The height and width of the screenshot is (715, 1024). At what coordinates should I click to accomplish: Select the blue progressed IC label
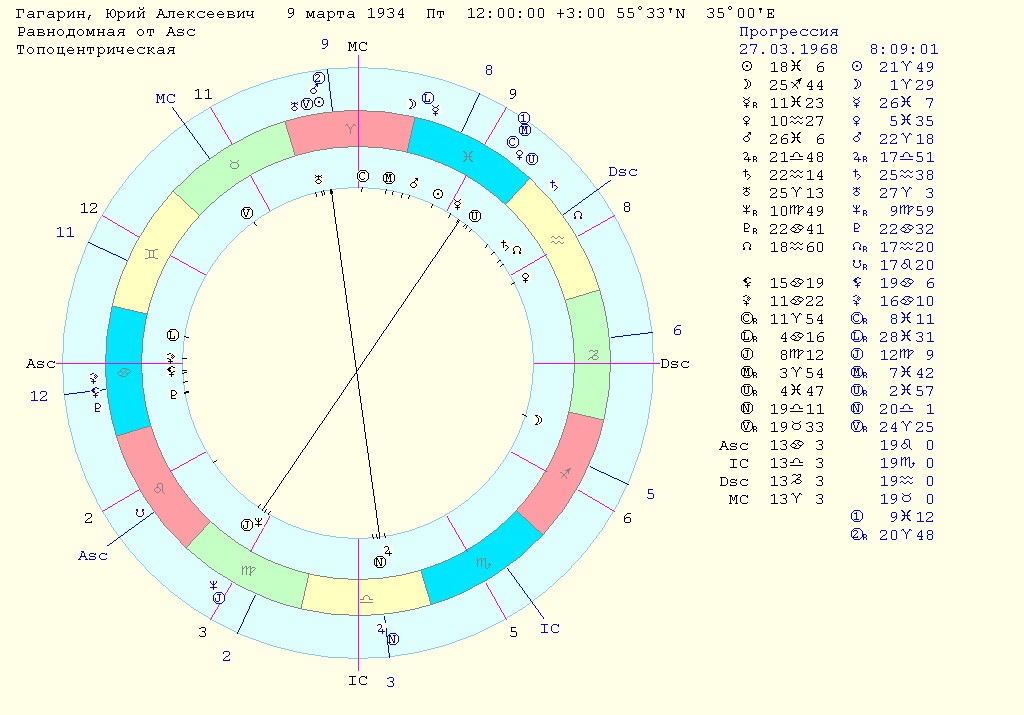[550, 628]
